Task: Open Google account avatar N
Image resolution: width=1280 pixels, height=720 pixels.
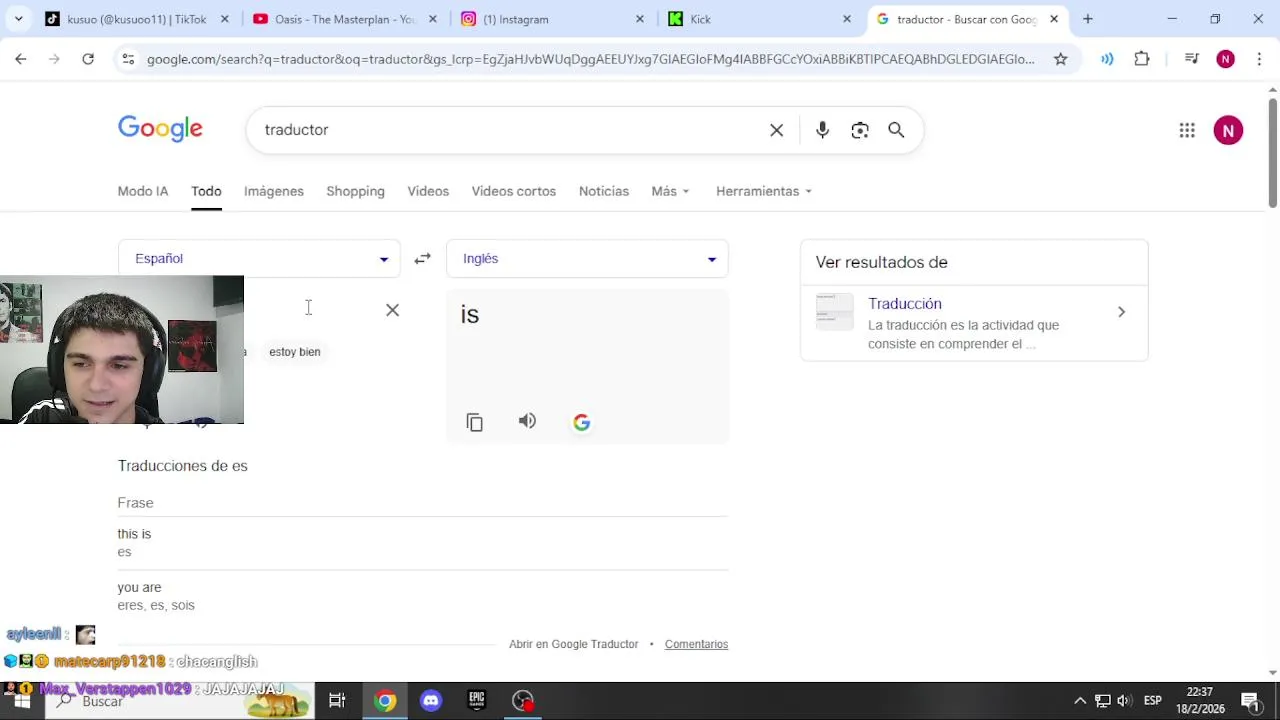Action: [1228, 130]
